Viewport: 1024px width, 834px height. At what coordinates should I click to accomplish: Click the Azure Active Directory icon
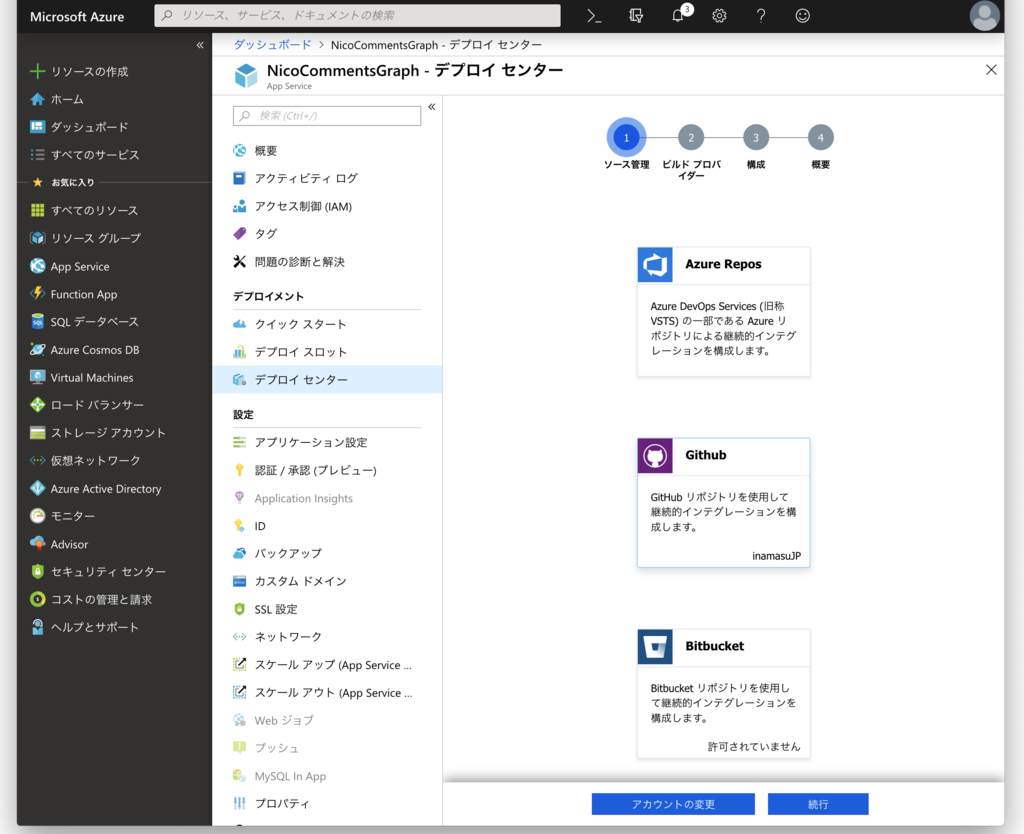point(38,489)
